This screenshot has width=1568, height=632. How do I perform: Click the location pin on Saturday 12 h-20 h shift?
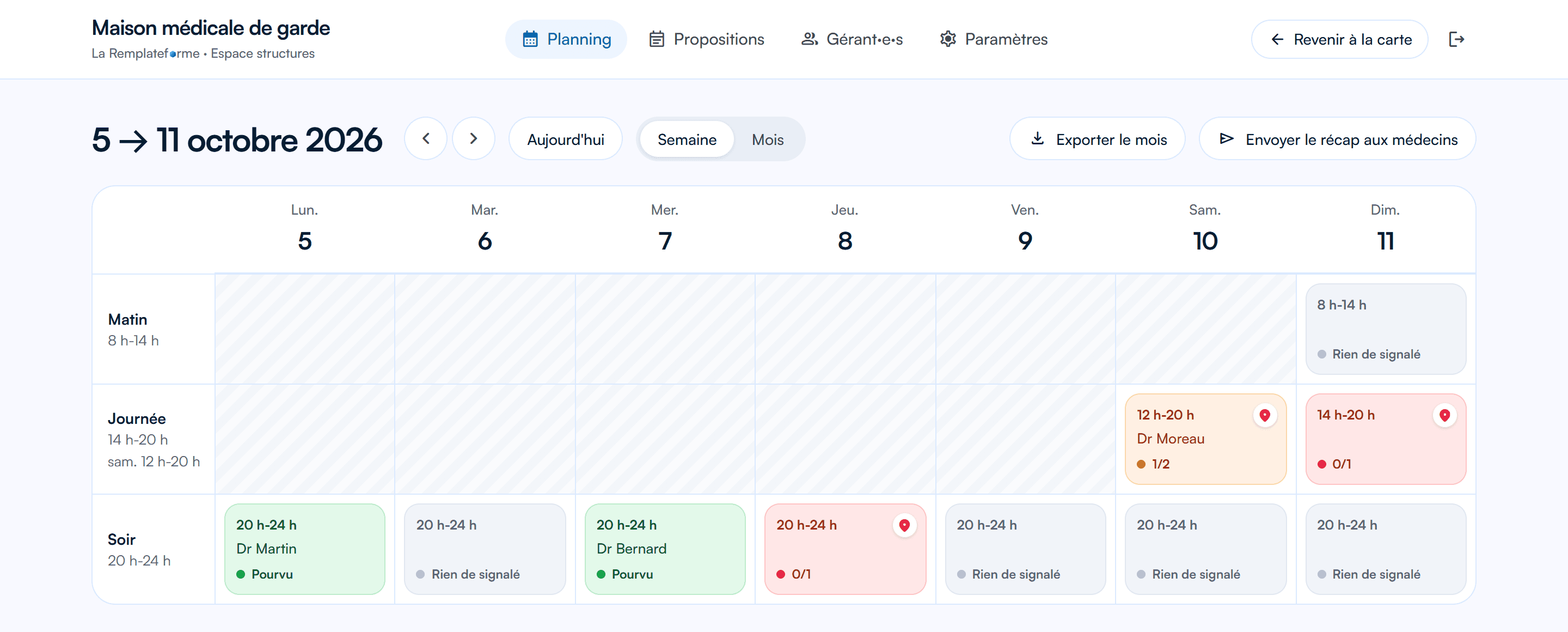[x=1264, y=415]
